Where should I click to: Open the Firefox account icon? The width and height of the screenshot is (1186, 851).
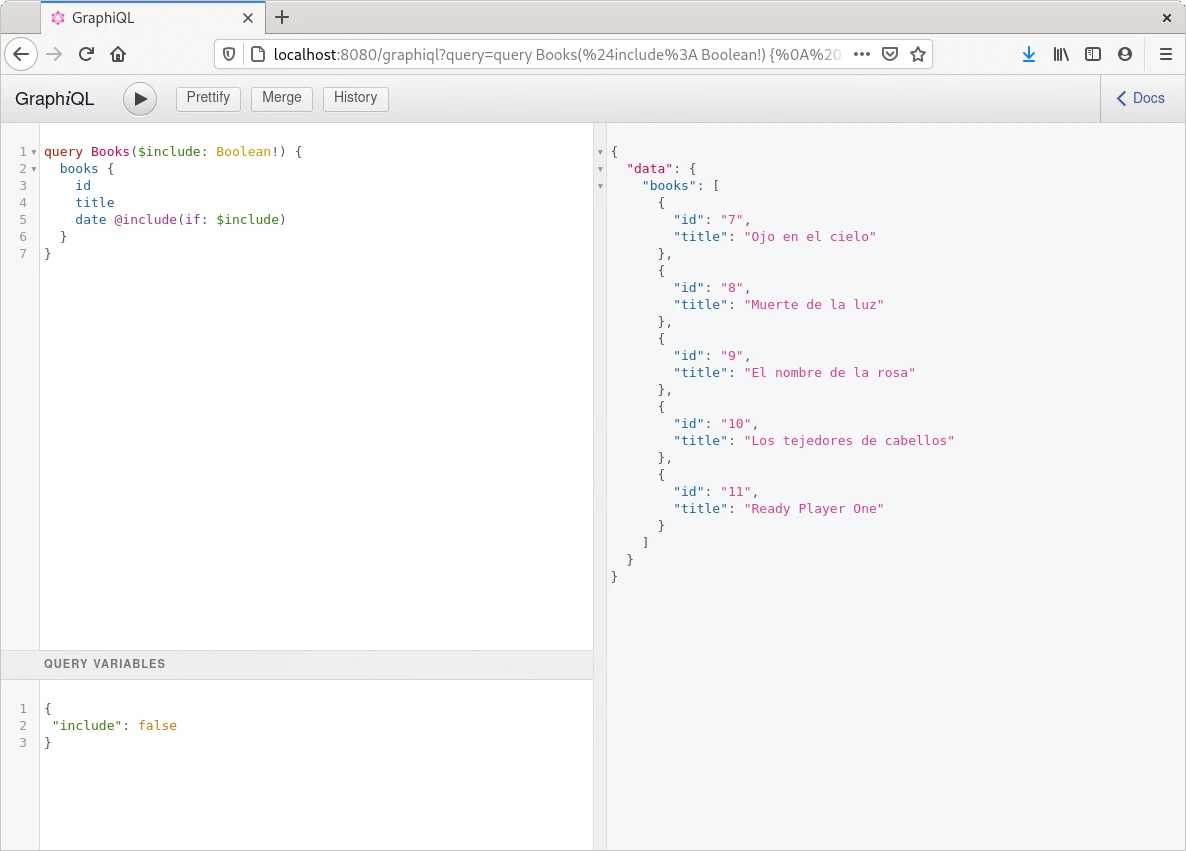(x=1125, y=54)
